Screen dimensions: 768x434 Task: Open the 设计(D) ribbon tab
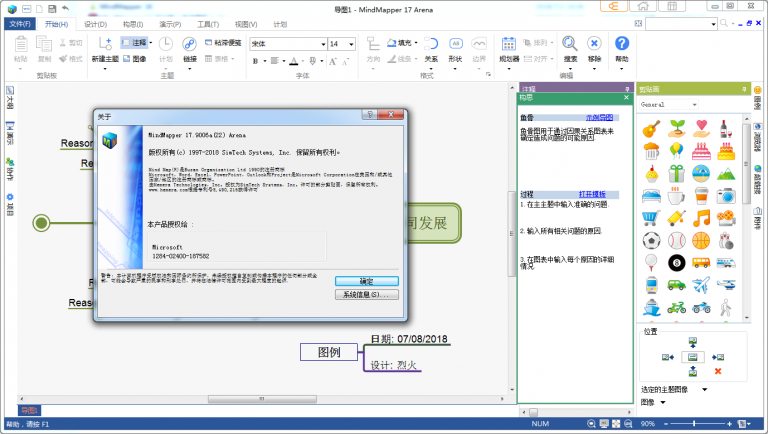96,23
